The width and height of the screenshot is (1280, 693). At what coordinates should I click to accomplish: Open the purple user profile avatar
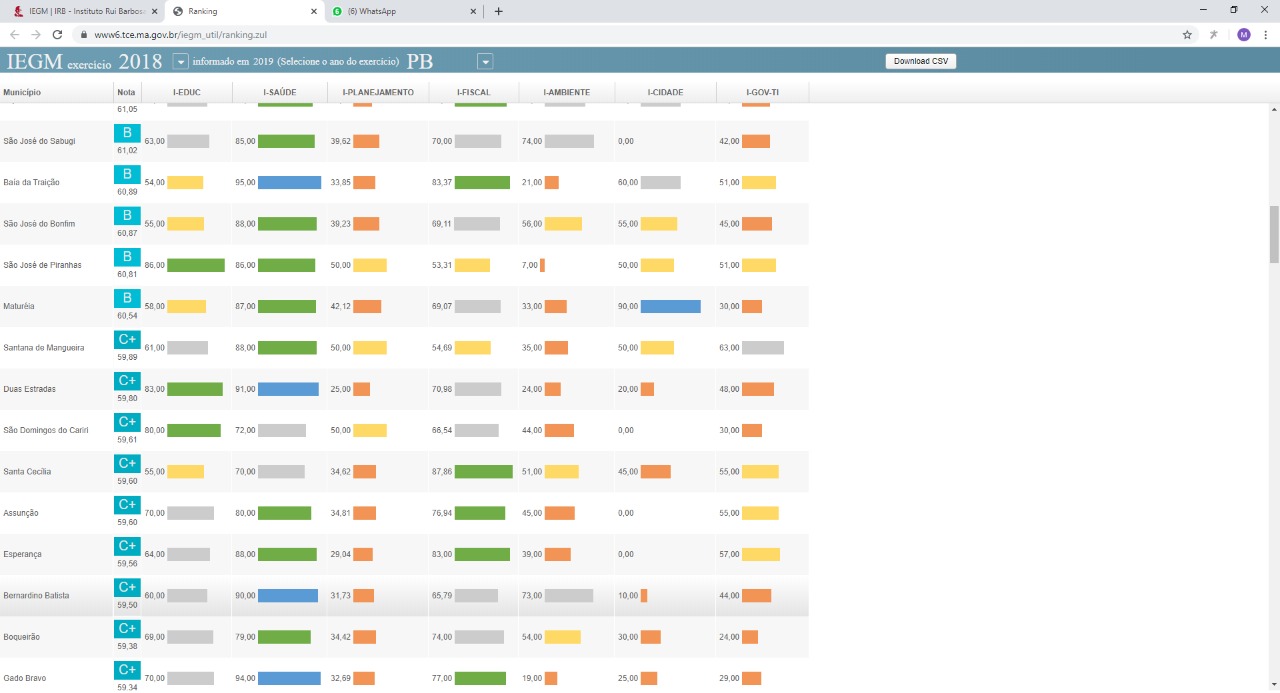pyautogui.click(x=1243, y=34)
